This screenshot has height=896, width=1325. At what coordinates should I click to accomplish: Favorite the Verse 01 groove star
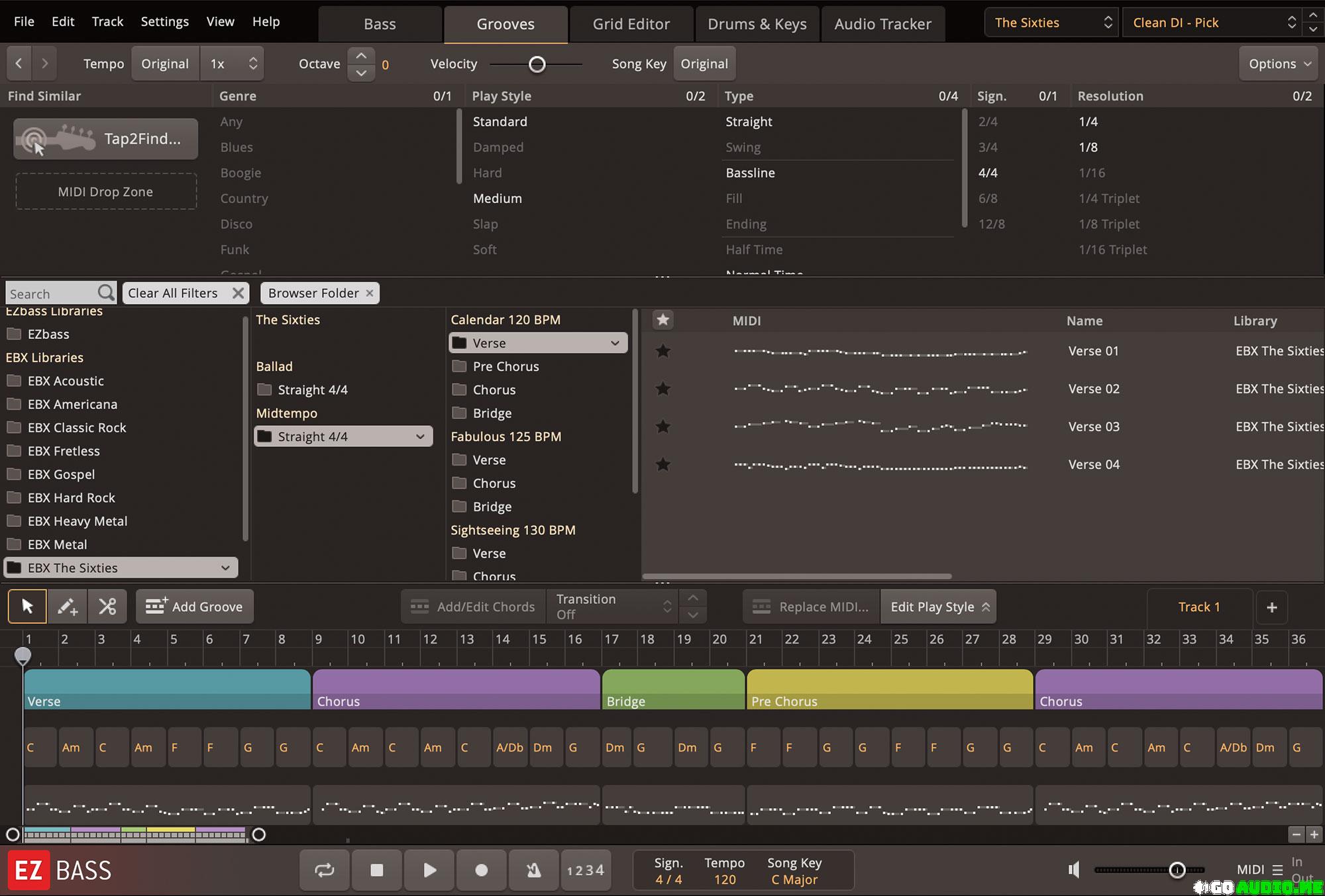click(x=662, y=351)
